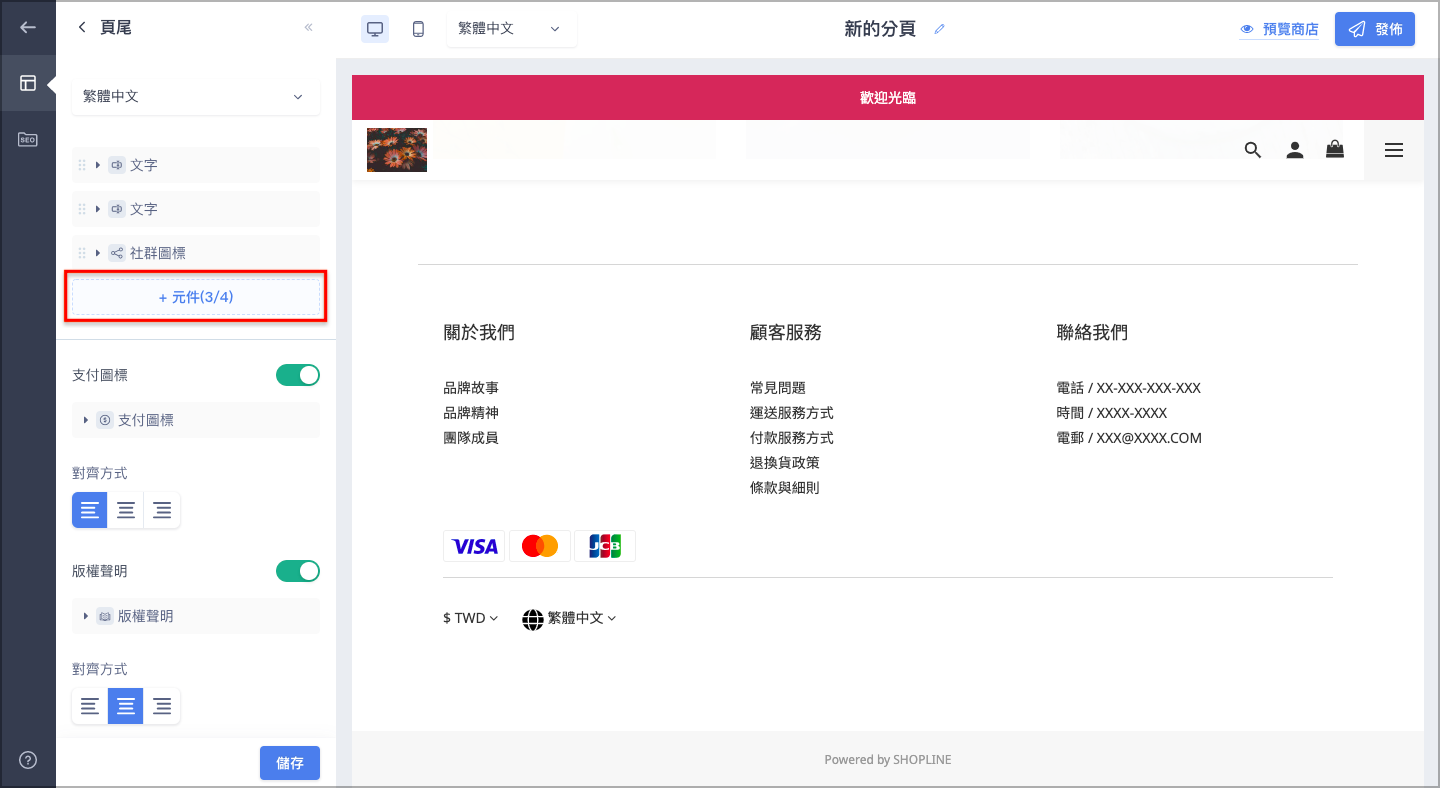
Task: Click the drag handle of 社群圖標 row
Action: [x=82, y=253]
